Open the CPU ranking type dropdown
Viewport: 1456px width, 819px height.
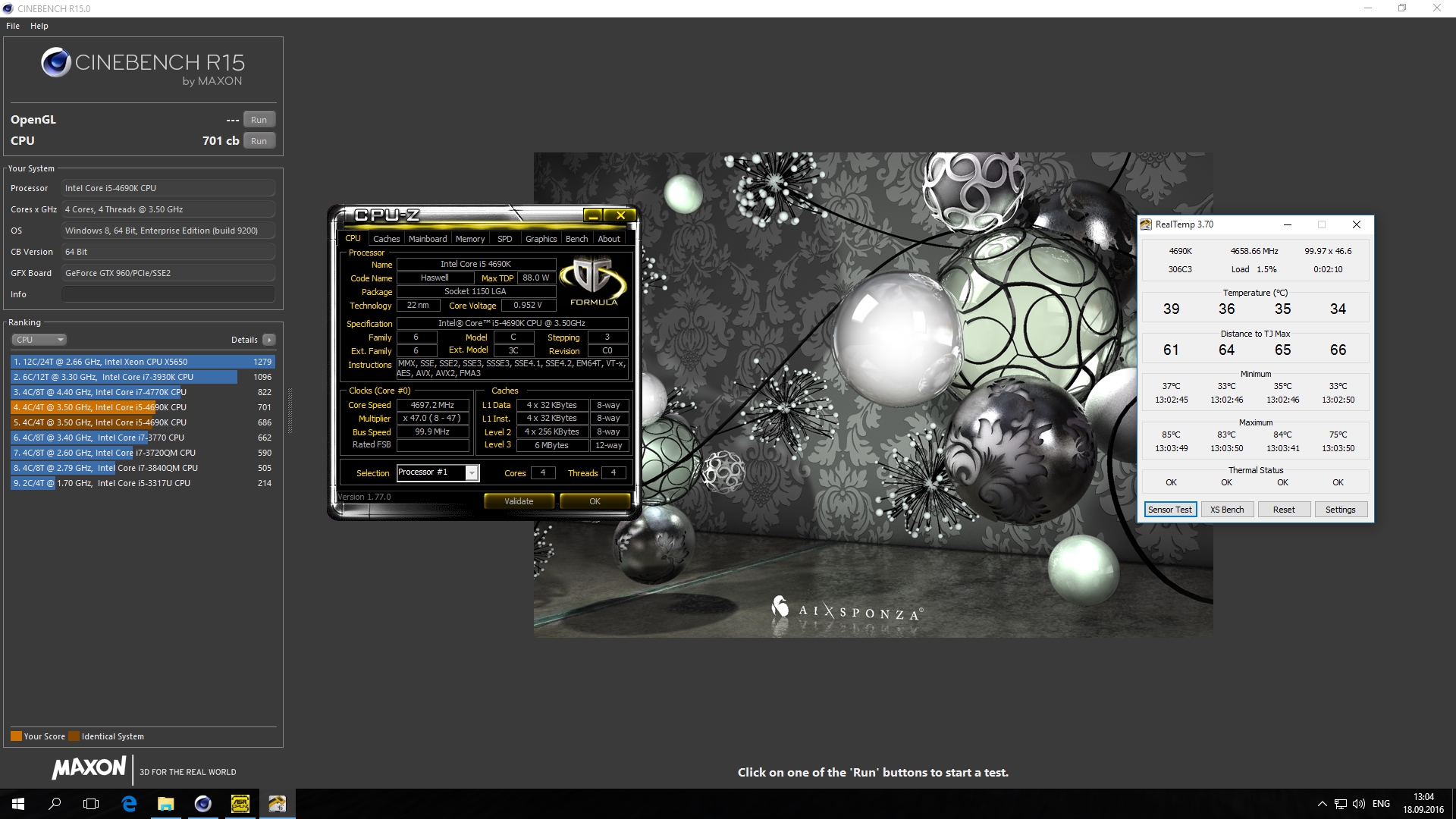point(39,340)
